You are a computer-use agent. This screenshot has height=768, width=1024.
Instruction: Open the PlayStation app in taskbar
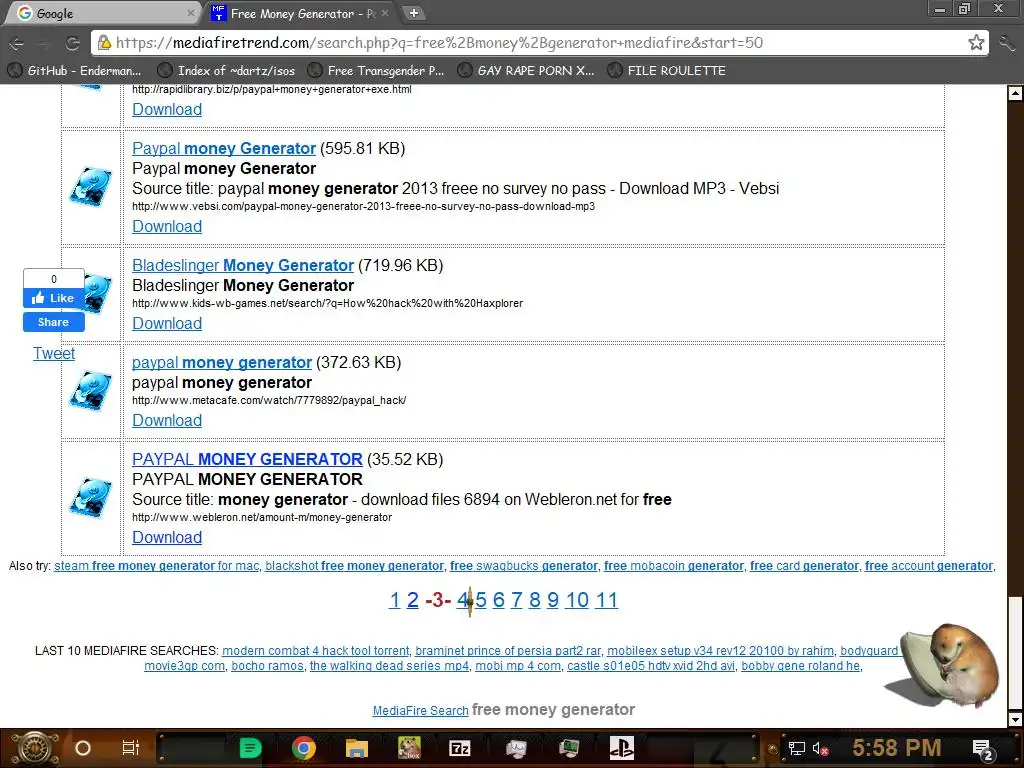(x=621, y=748)
